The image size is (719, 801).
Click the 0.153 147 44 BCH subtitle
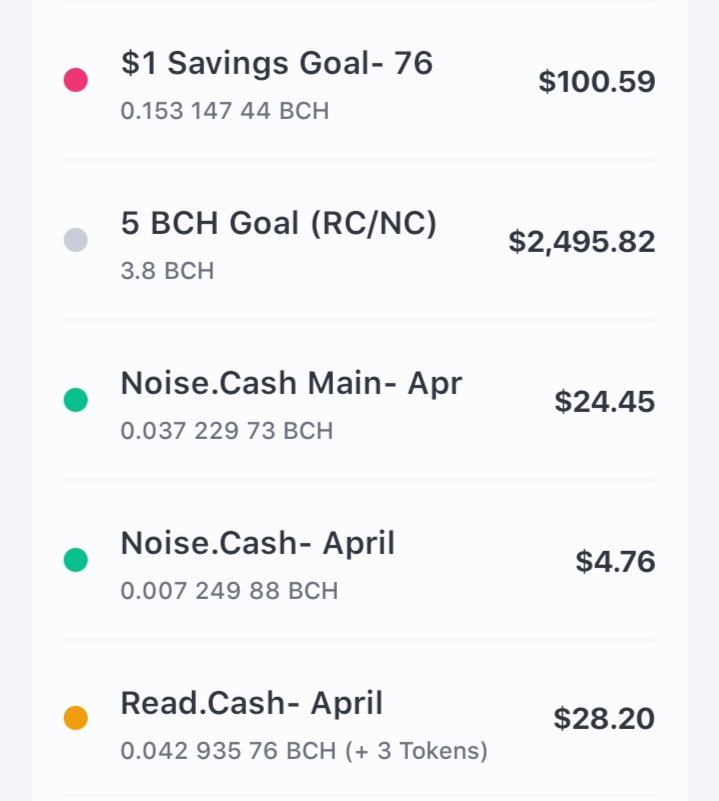[x=225, y=111]
